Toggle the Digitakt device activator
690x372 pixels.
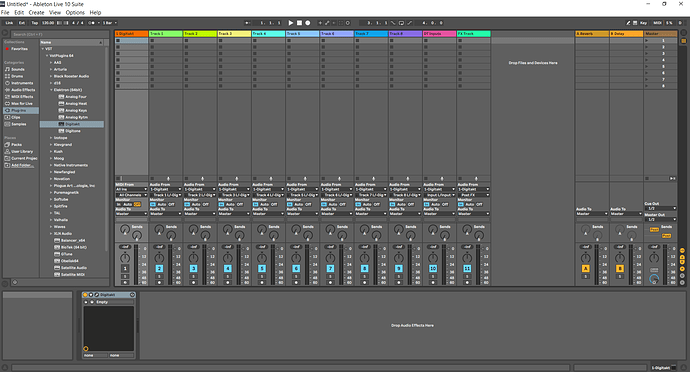coord(85,295)
